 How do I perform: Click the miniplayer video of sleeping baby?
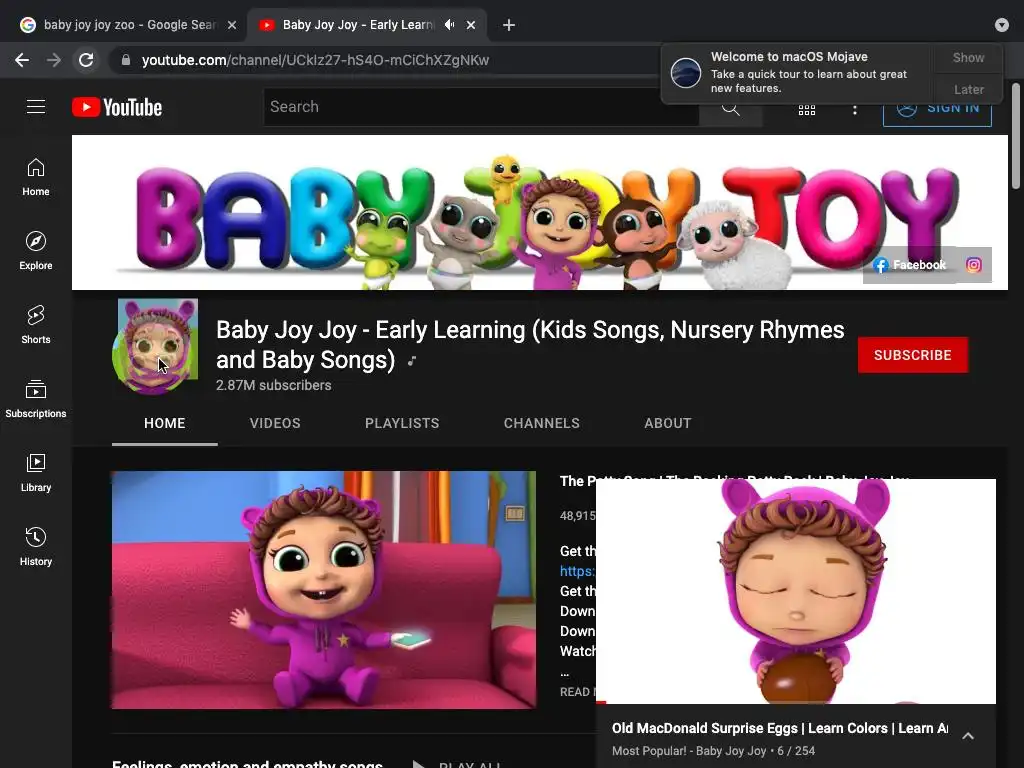click(795, 591)
